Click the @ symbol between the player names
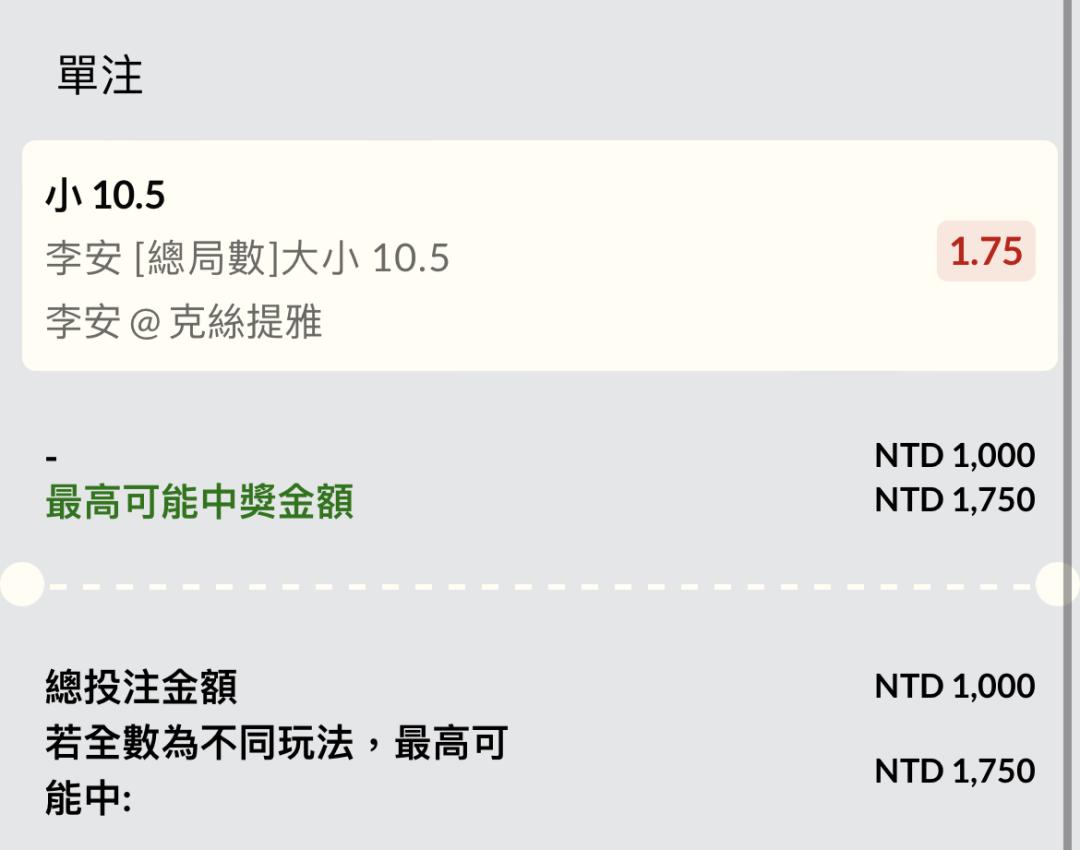This screenshot has width=1080, height=850. (145, 323)
